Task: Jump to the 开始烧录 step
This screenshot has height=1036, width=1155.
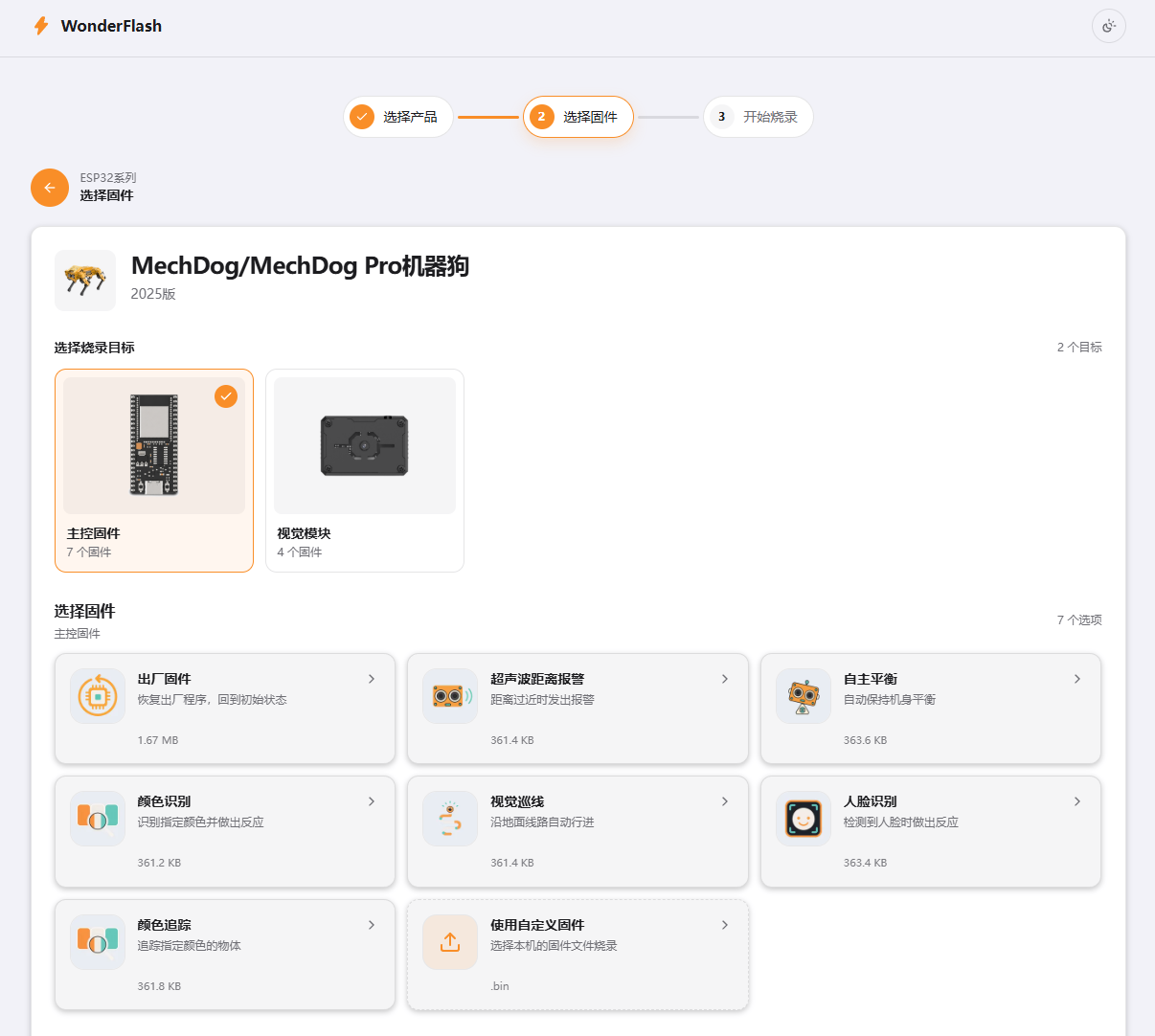Action: [759, 117]
